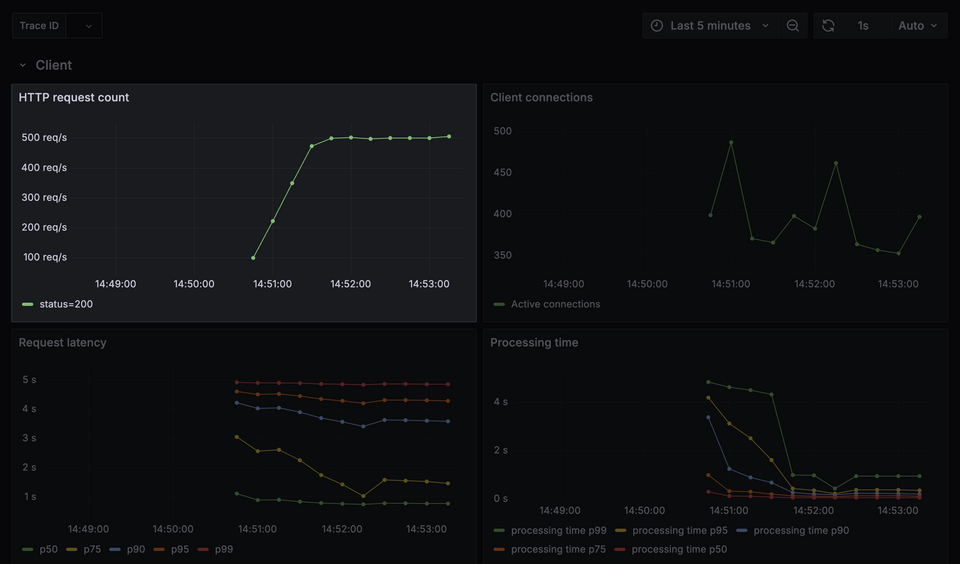Click the last data point of HTTP request count
The width and height of the screenshot is (960, 564).
pos(449,137)
